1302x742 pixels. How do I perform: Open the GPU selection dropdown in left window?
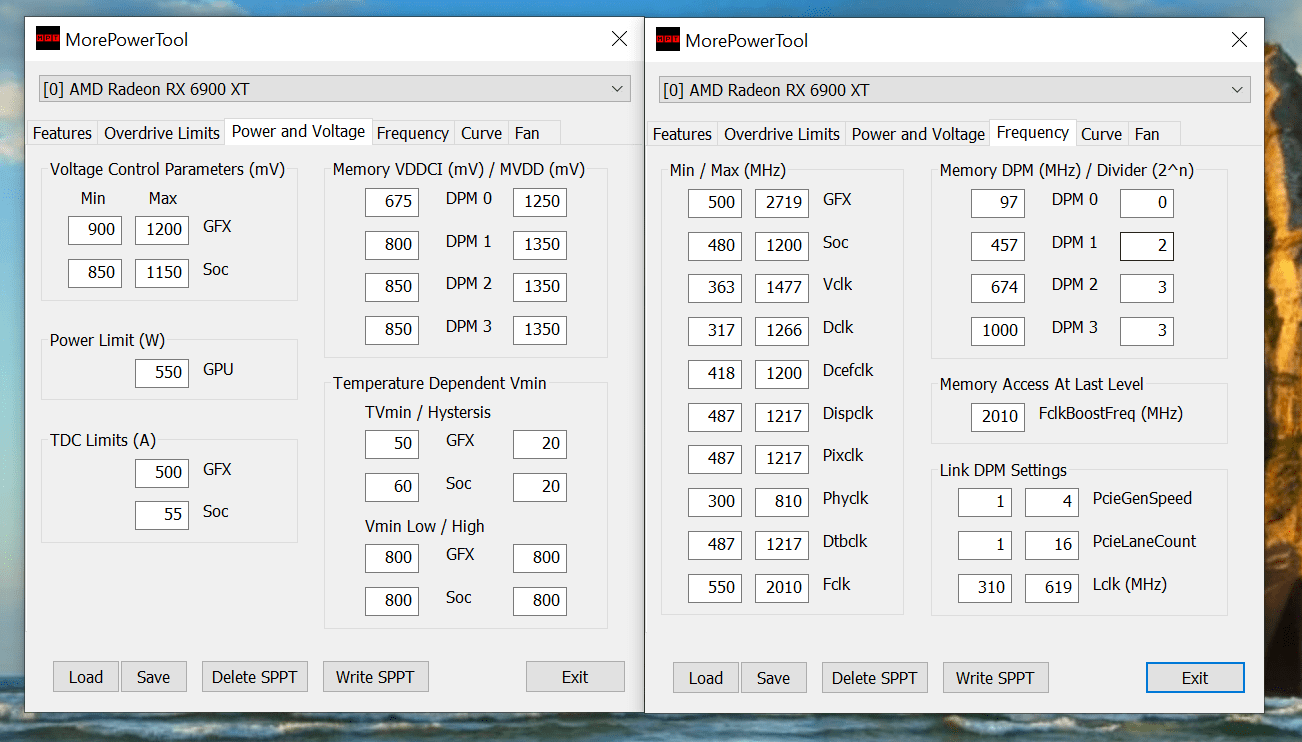tap(335, 89)
